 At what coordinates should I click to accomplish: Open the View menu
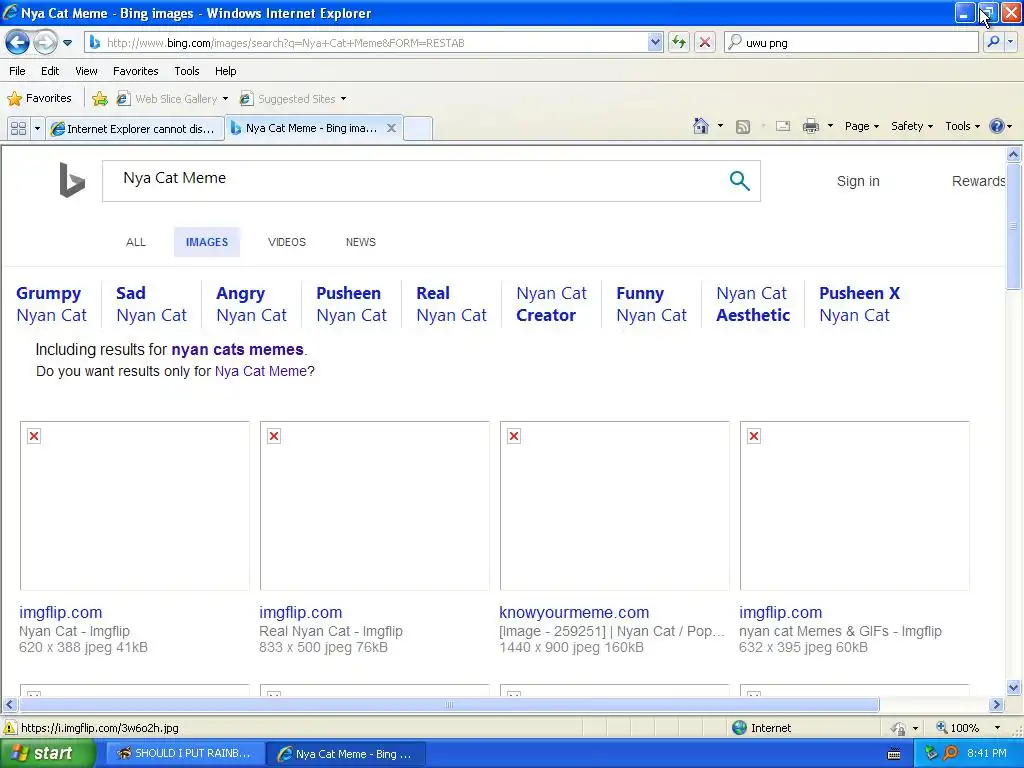click(x=86, y=71)
